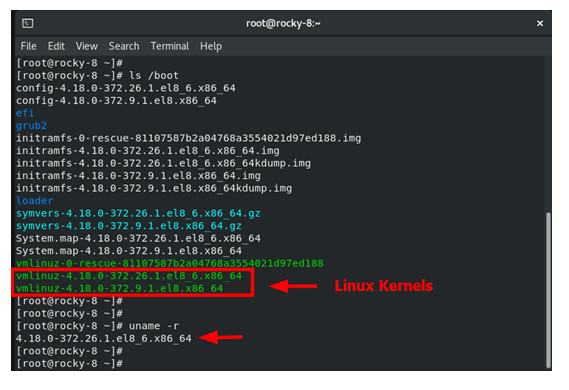Click symvers-4.18.0-372.9.1.el8.x86_64.gz
The width and height of the screenshot is (569, 390).
click(129, 226)
